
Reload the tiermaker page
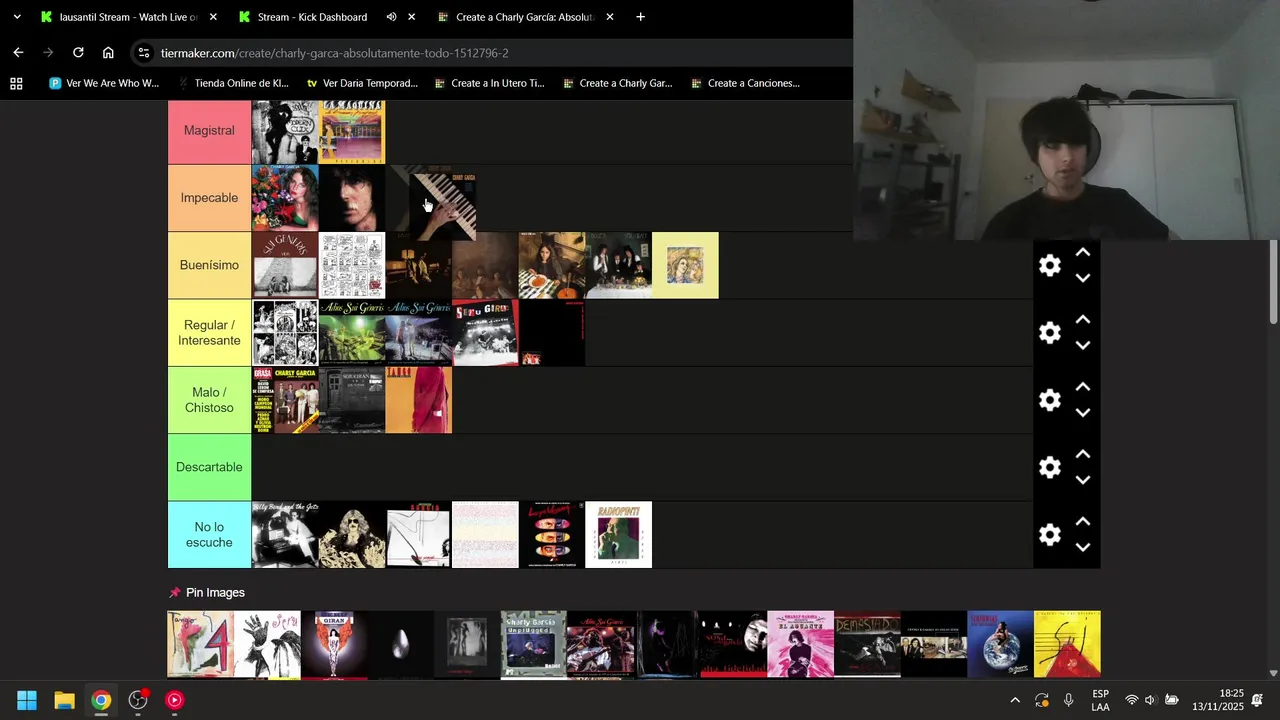pyautogui.click(x=78, y=52)
